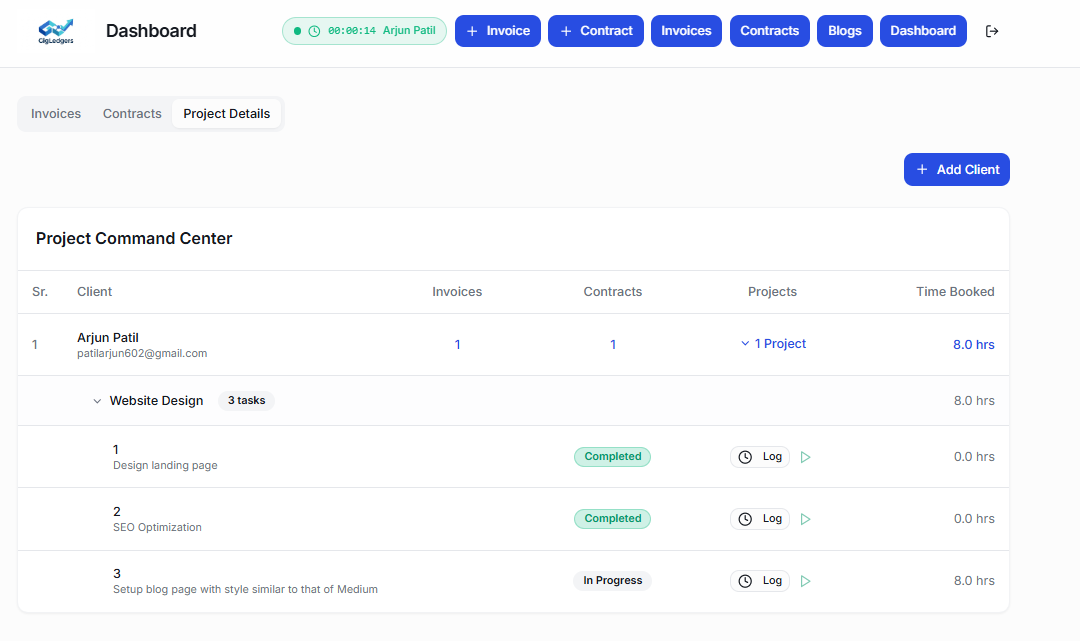The image size is (1080, 641).
Task: Click the Sr. column header
Action: tap(40, 292)
